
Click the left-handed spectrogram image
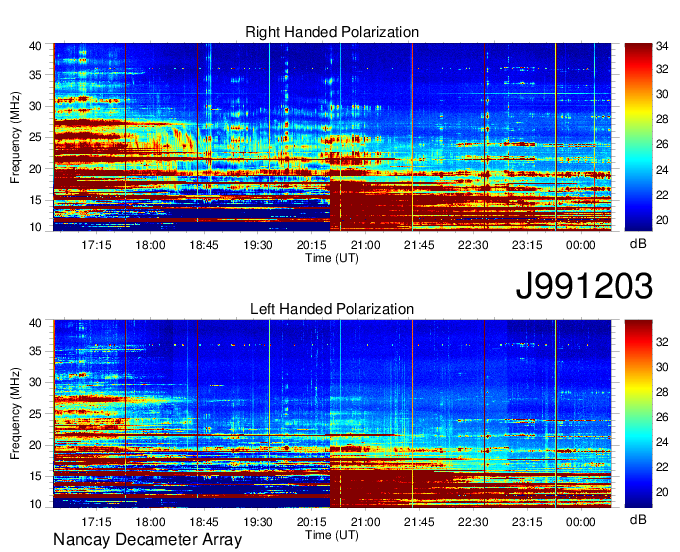(x=332, y=414)
